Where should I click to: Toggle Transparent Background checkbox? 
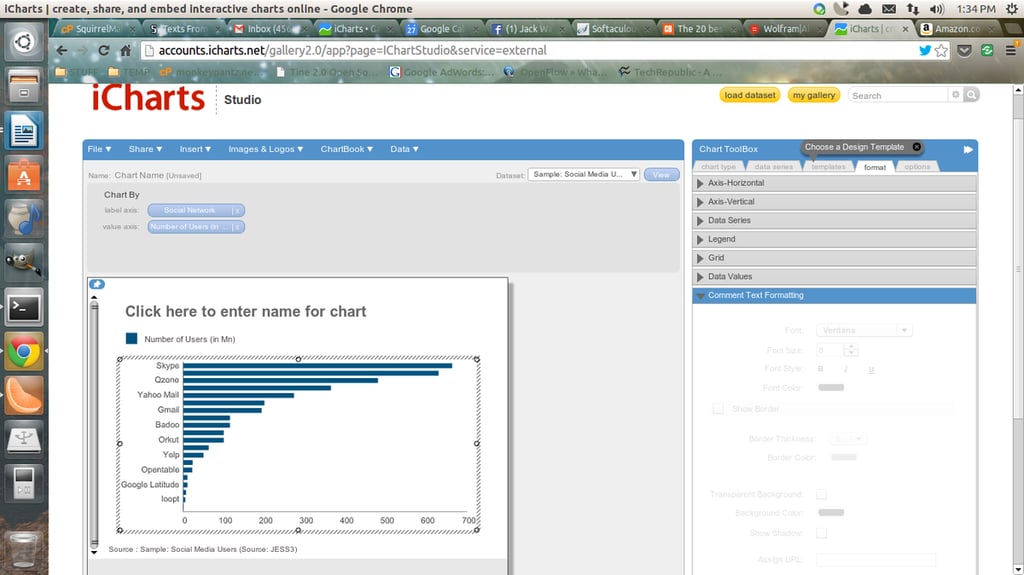click(x=822, y=495)
